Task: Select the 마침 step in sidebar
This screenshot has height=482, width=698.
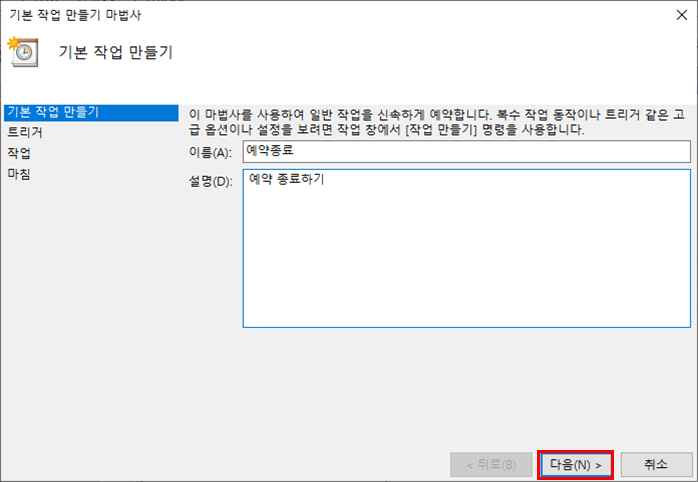Action: pos(19,174)
